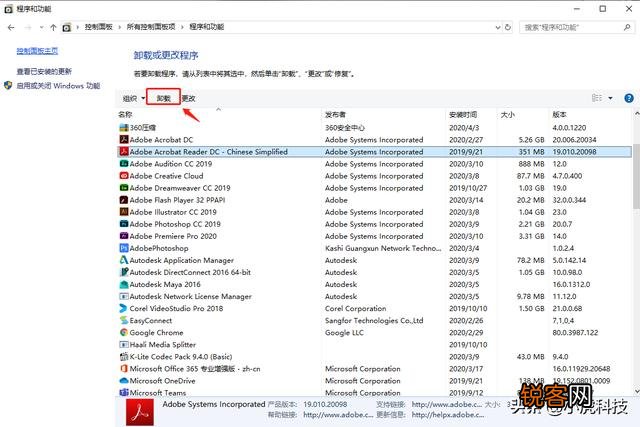Click the K-Lite Codec Pack icon

click(124, 356)
